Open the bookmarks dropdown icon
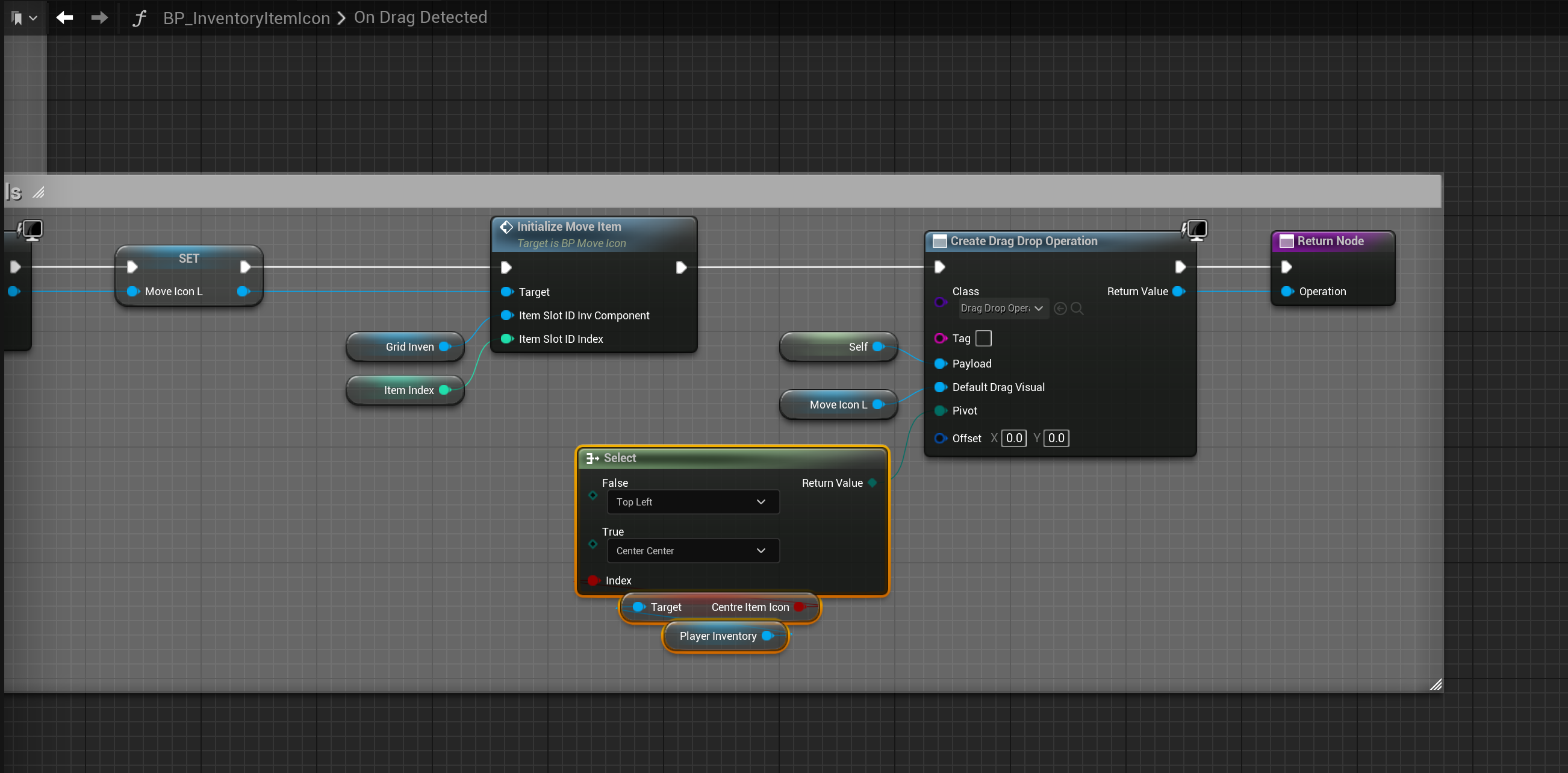 (x=24, y=18)
